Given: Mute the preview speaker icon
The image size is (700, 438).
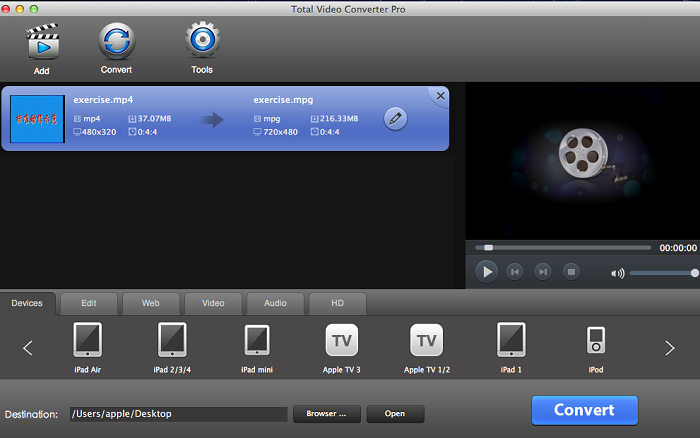Looking at the screenshot, I should pos(617,273).
